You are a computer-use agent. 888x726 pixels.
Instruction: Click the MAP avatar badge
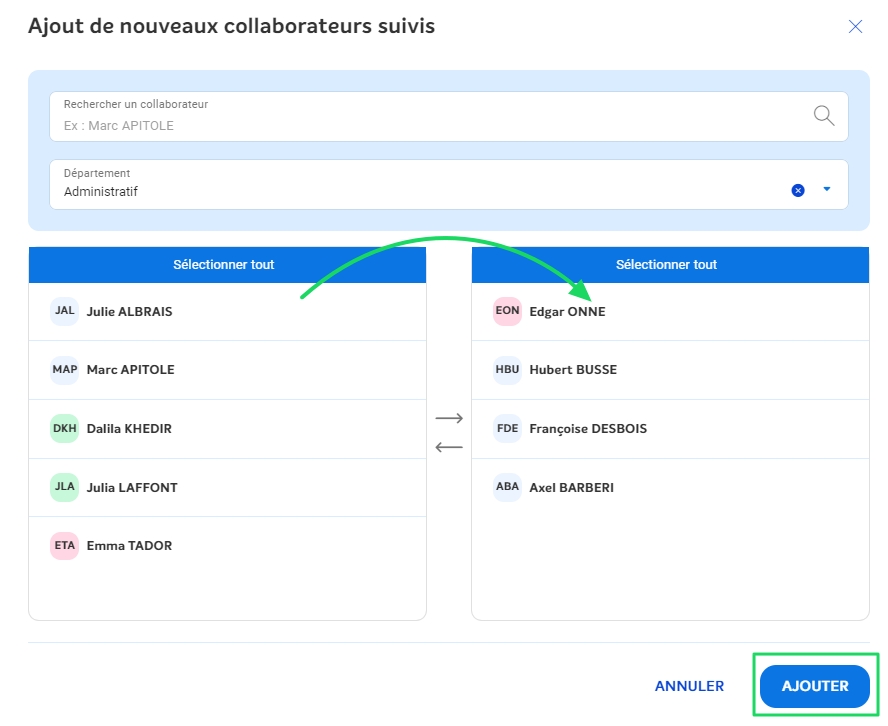(x=65, y=370)
